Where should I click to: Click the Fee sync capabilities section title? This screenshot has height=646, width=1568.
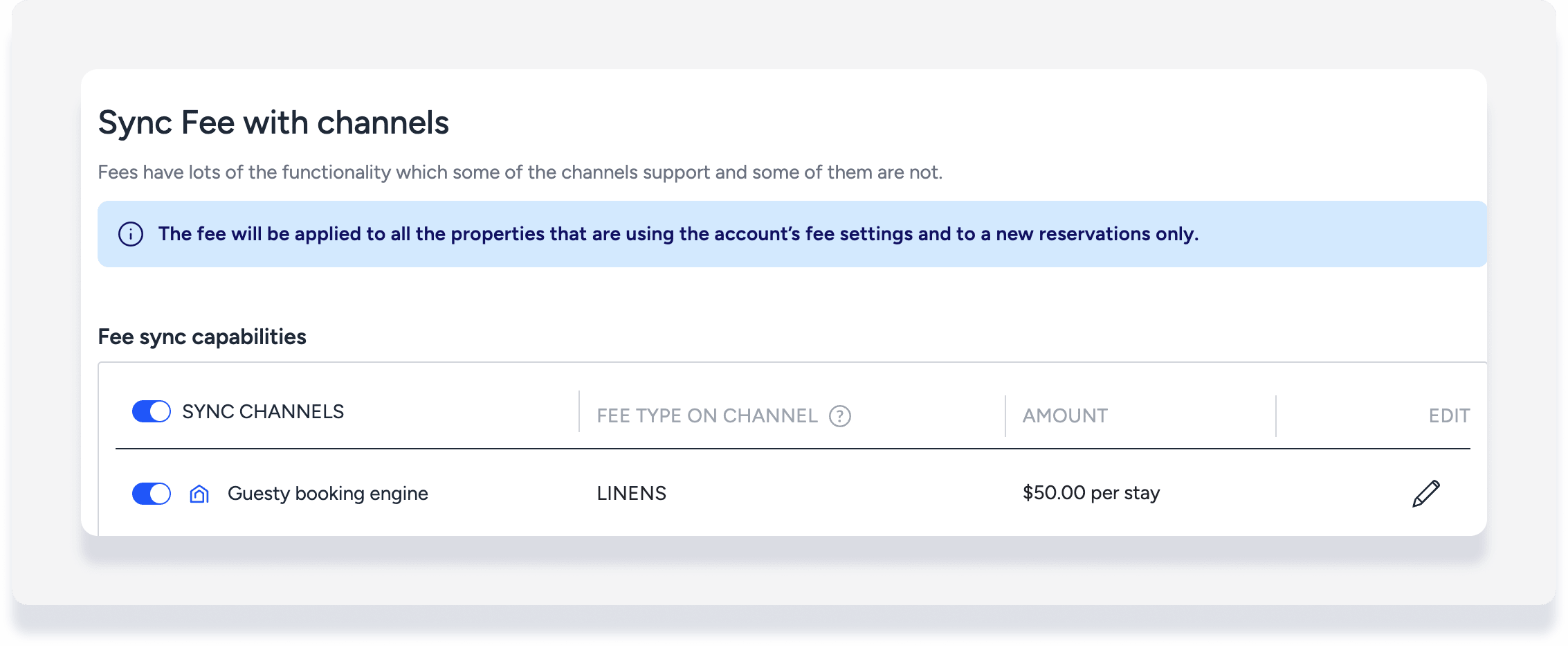point(202,337)
